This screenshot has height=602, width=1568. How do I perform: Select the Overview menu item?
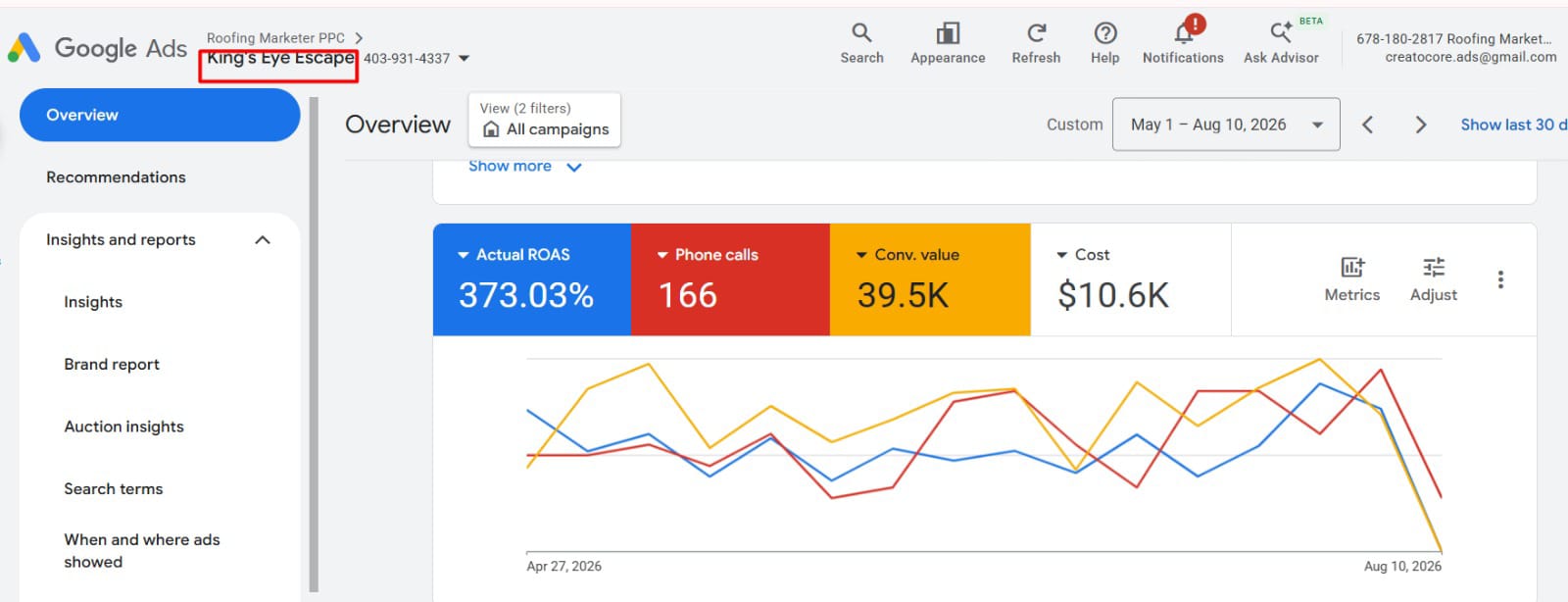click(x=160, y=115)
